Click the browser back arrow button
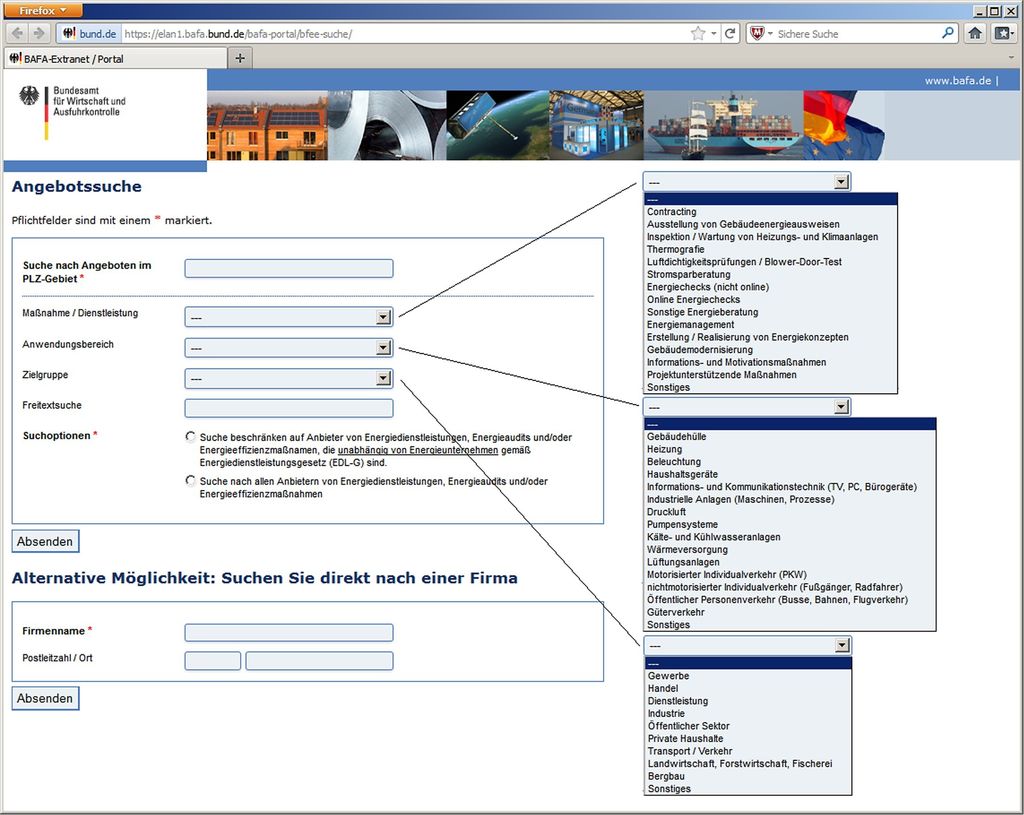 (18, 33)
